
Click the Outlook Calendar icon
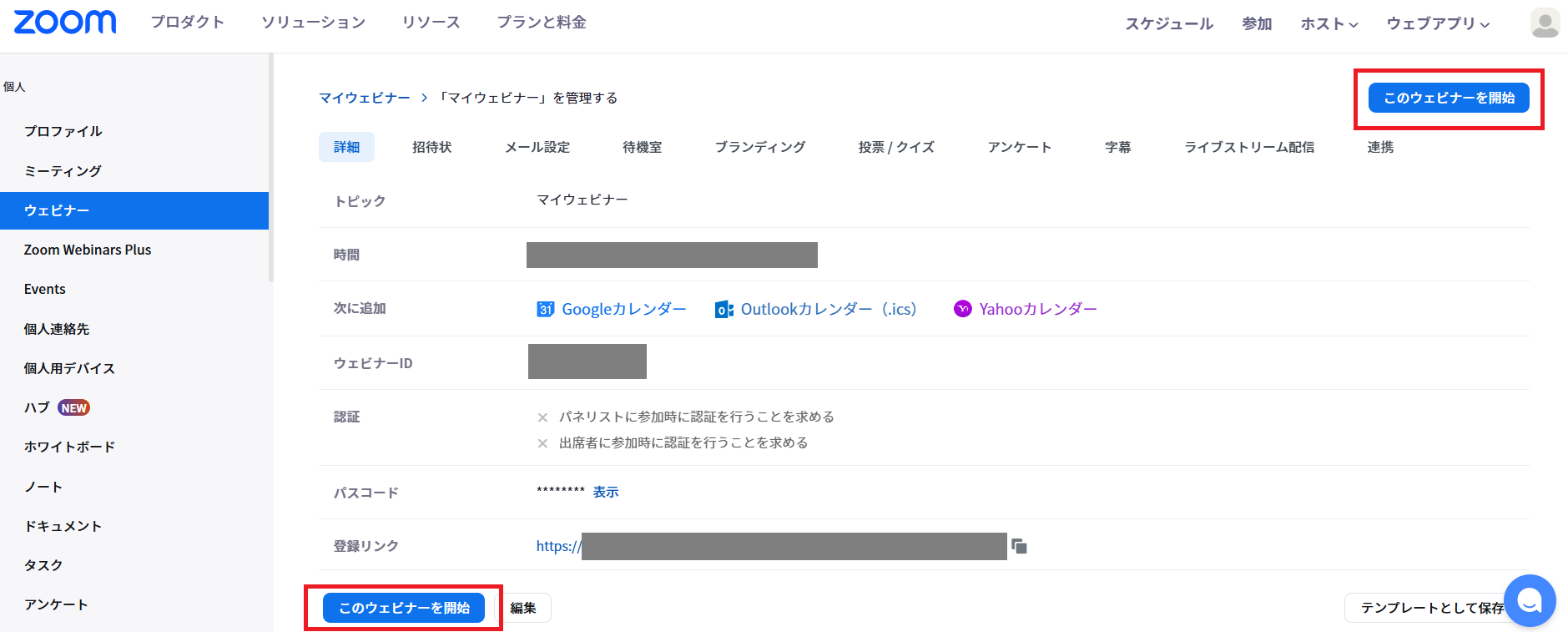point(723,310)
